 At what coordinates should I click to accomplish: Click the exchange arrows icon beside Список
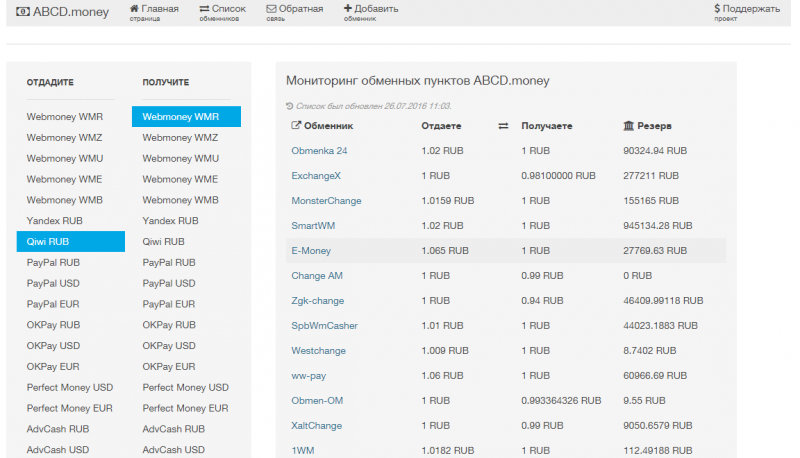204,9
